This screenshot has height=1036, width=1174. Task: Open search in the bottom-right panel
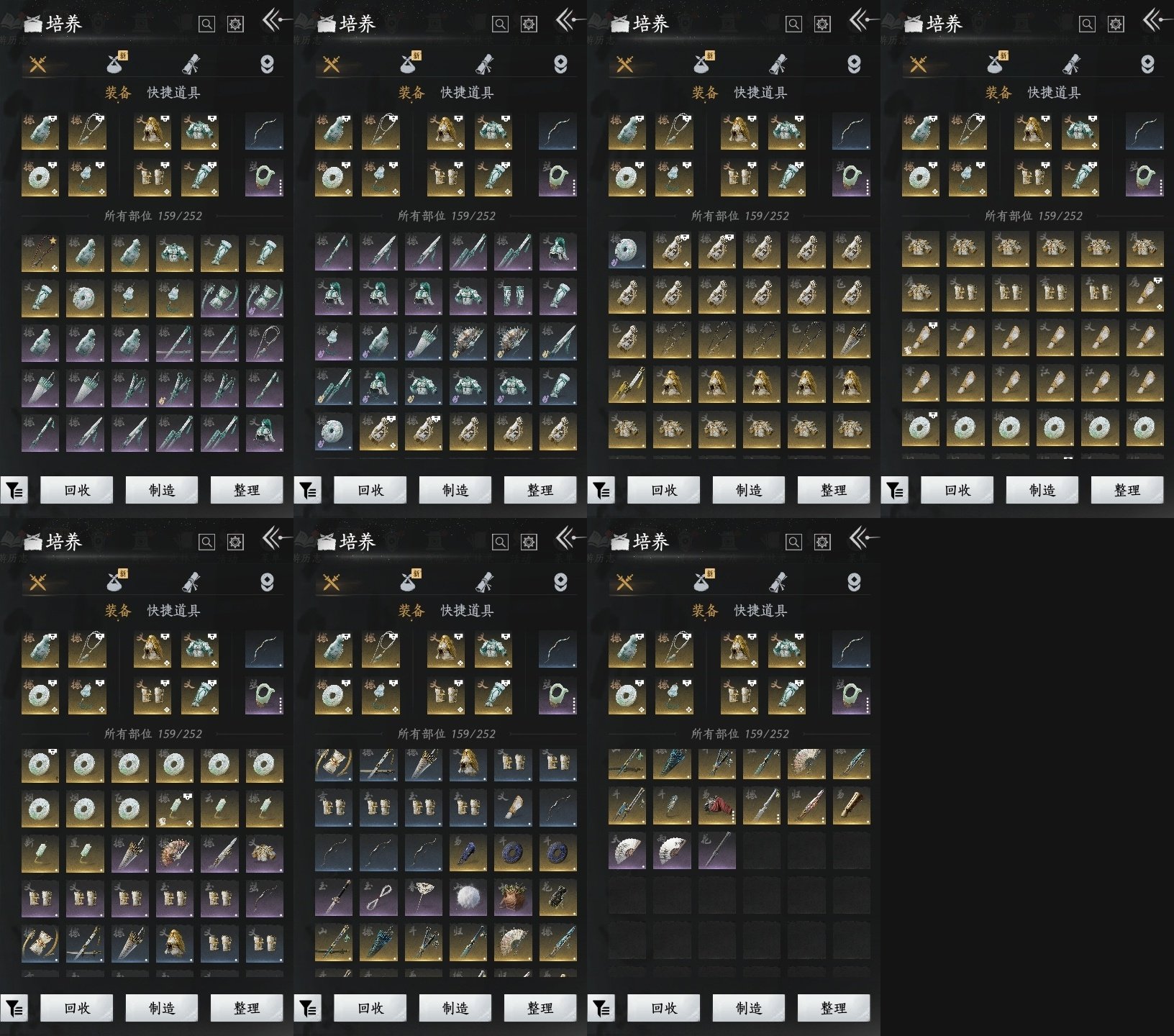pyautogui.click(x=793, y=542)
